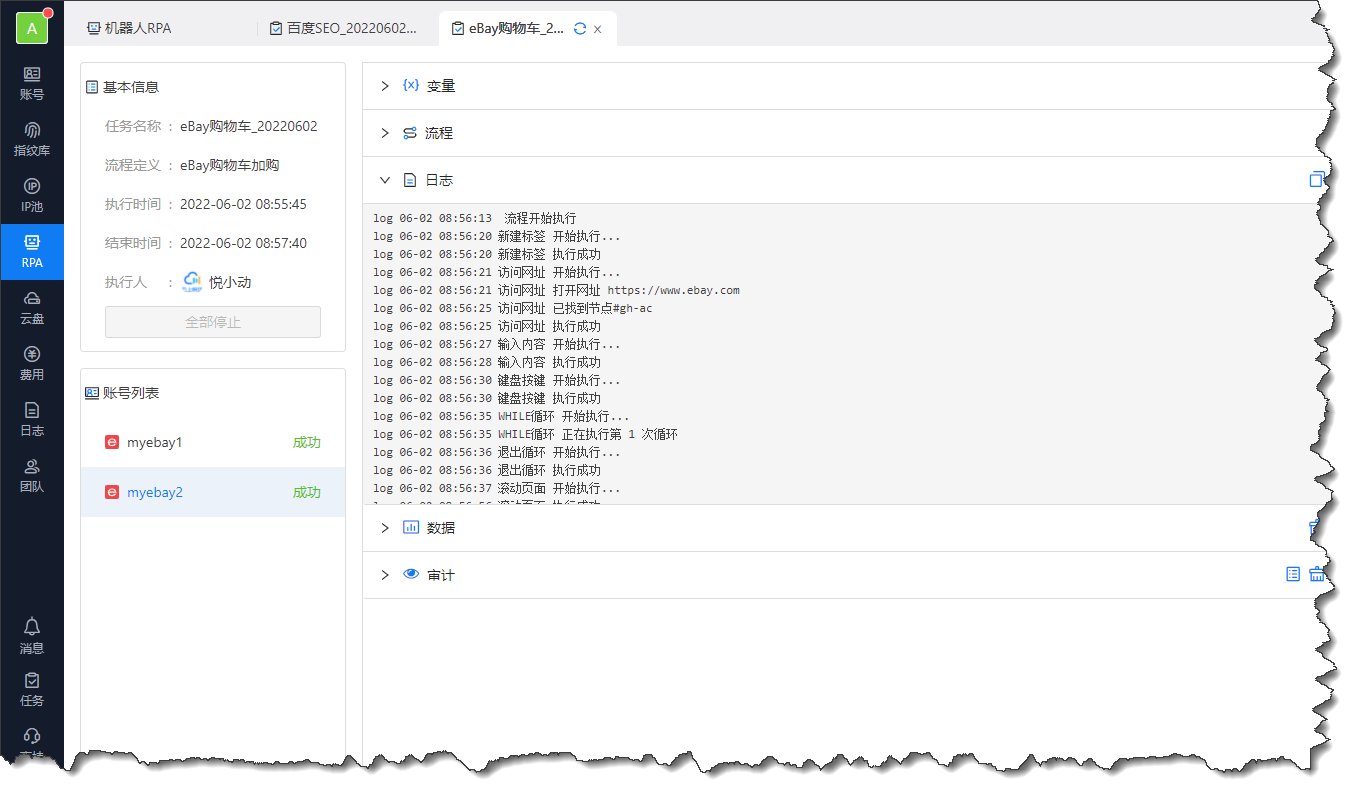Image resolution: width=1357 pixels, height=795 pixels.
Task: Go to the IP池 section
Action: click(32, 195)
